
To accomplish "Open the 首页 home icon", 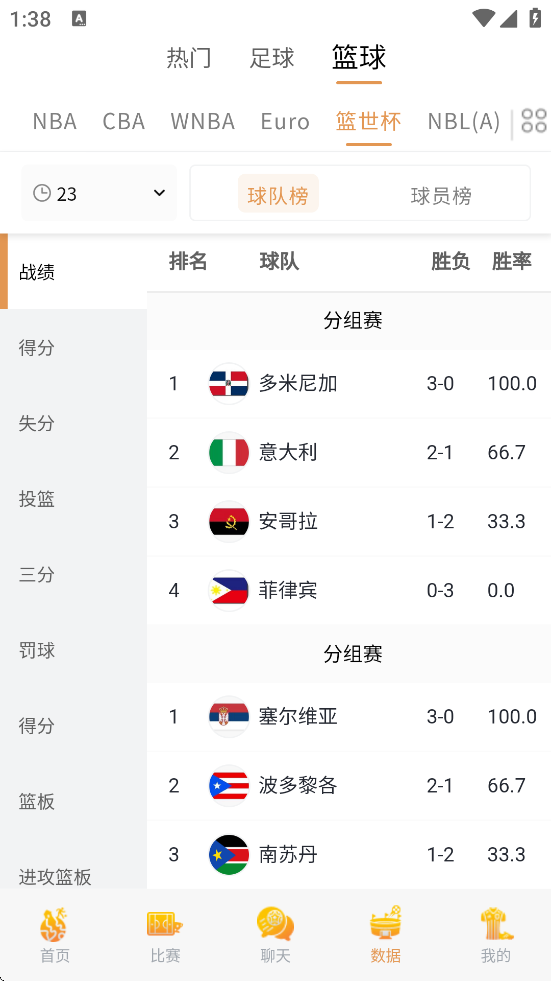I will tap(54, 925).
